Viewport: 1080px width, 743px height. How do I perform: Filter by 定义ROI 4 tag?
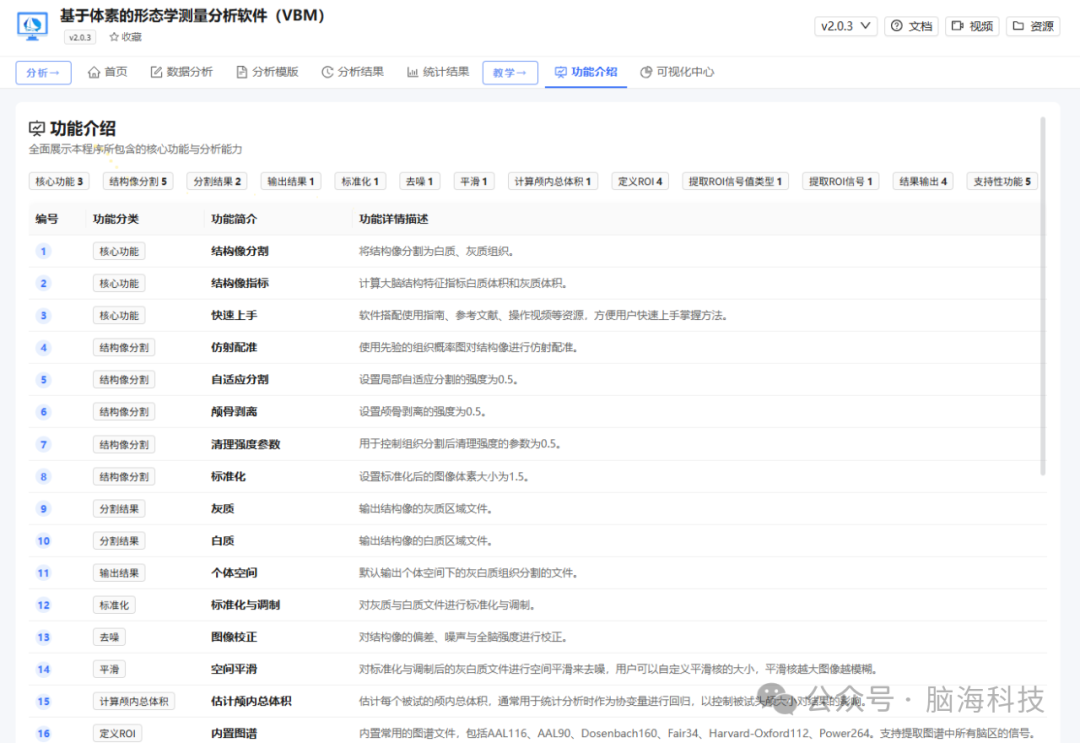pyautogui.click(x=640, y=181)
